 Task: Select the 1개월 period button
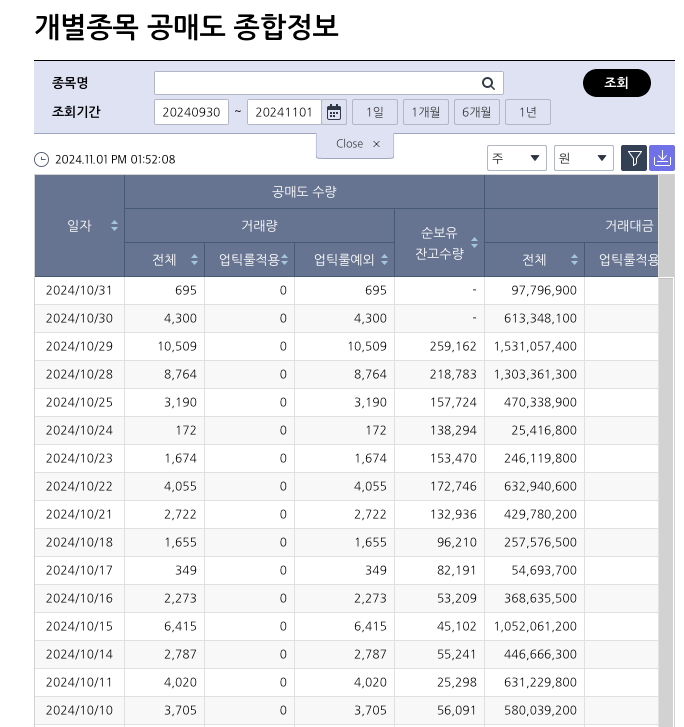click(x=426, y=112)
